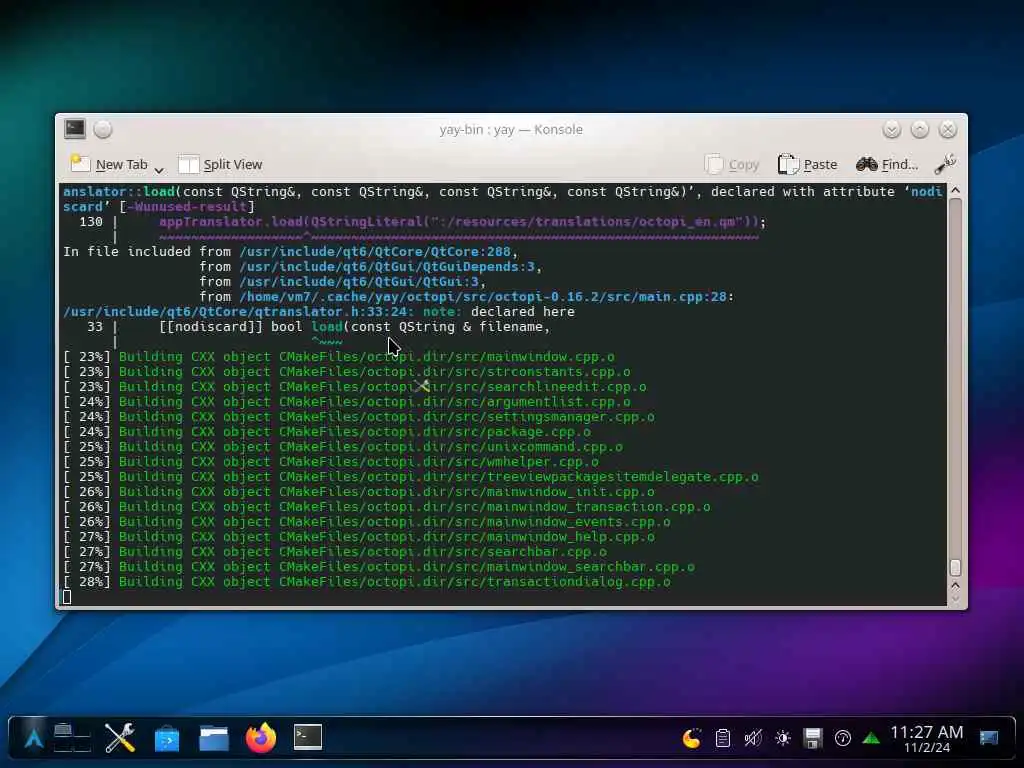
Task: Click the [-Wunused-result] warning flag text
Action: point(187,206)
